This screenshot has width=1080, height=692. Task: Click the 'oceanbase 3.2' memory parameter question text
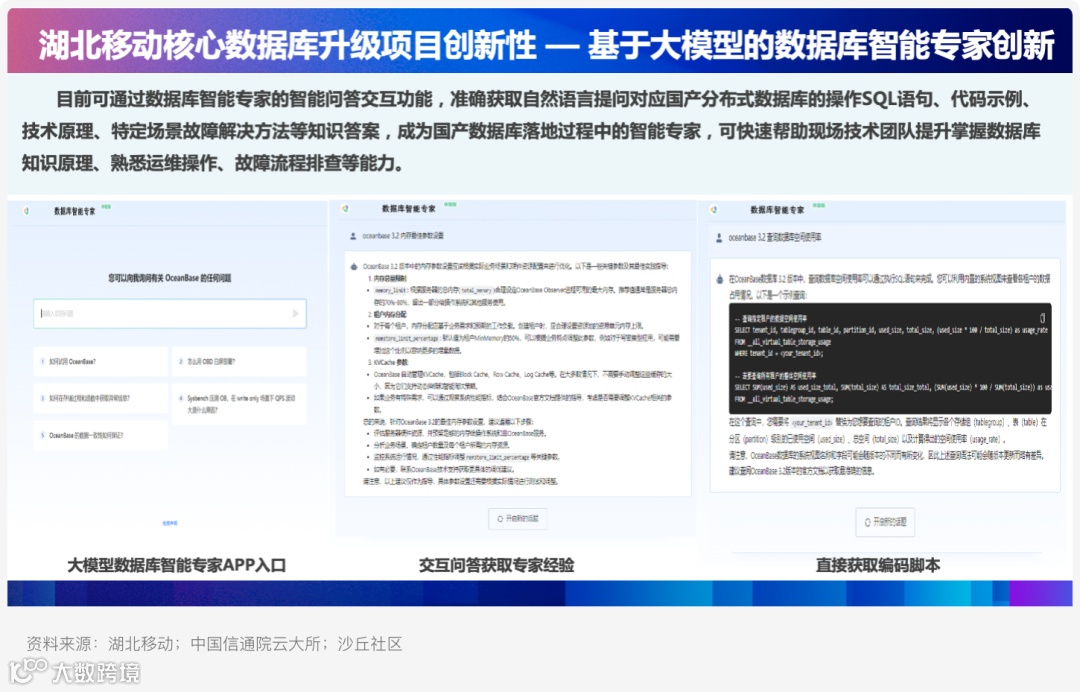point(403,235)
